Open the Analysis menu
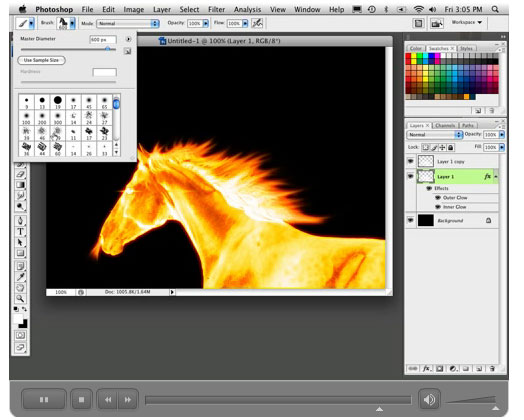The width and height of the screenshot is (524, 420). [x=247, y=9]
